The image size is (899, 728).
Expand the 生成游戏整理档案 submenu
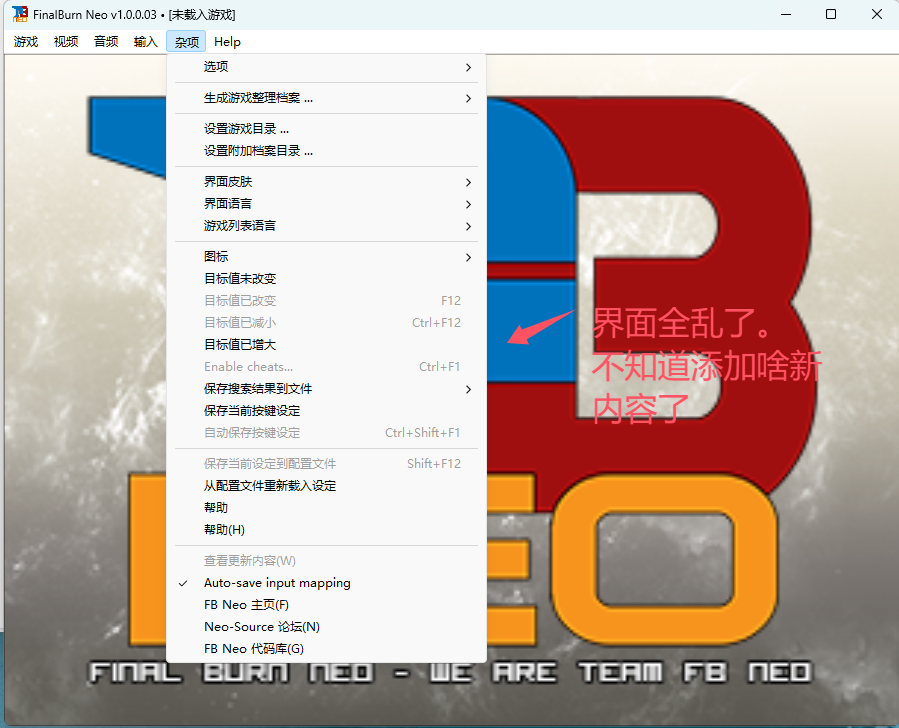click(x=326, y=98)
